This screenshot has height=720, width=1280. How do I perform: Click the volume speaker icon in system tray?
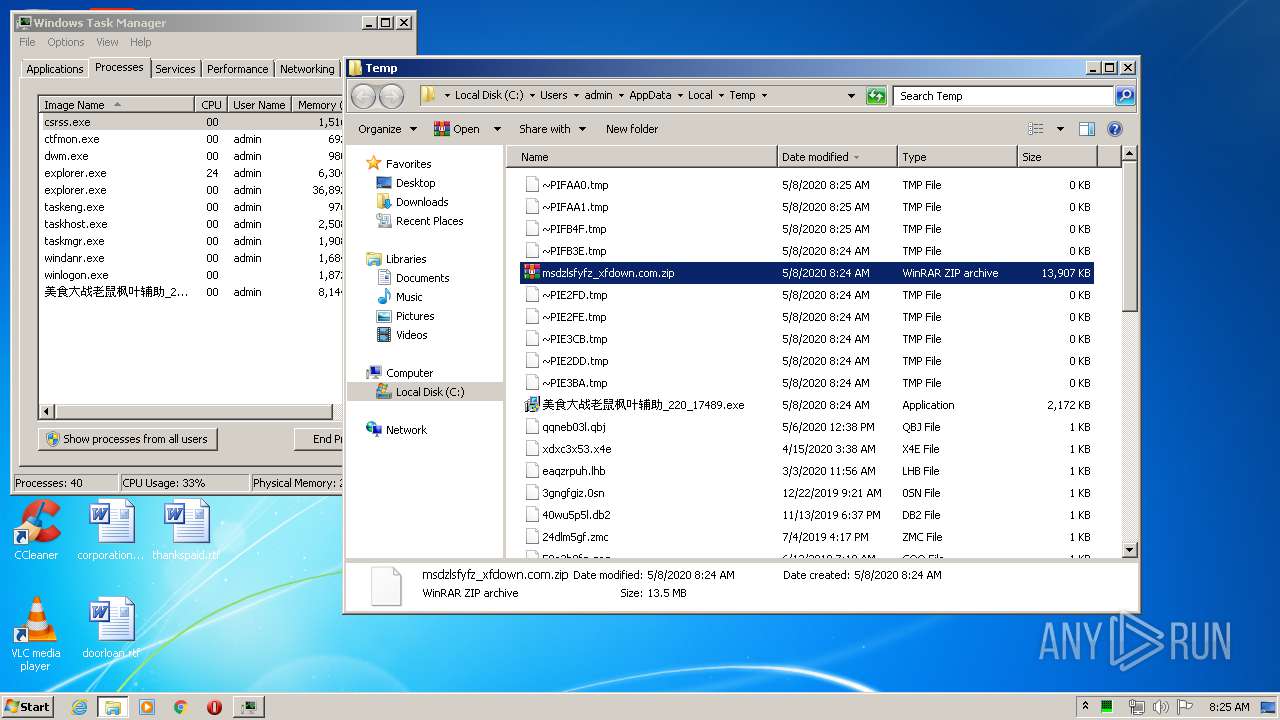pos(1161,707)
